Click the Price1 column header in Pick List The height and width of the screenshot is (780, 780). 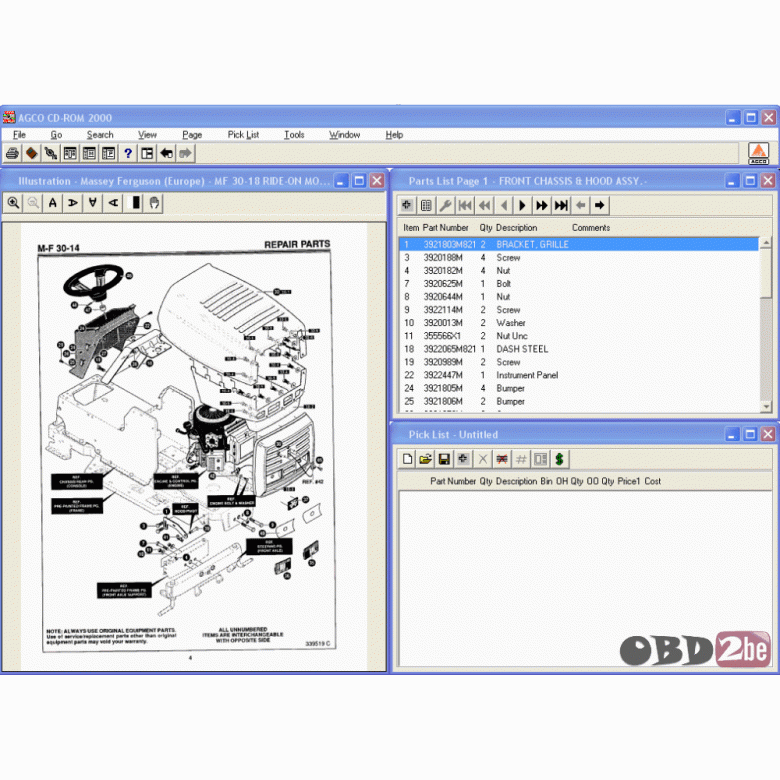pyautogui.click(x=628, y=481)
